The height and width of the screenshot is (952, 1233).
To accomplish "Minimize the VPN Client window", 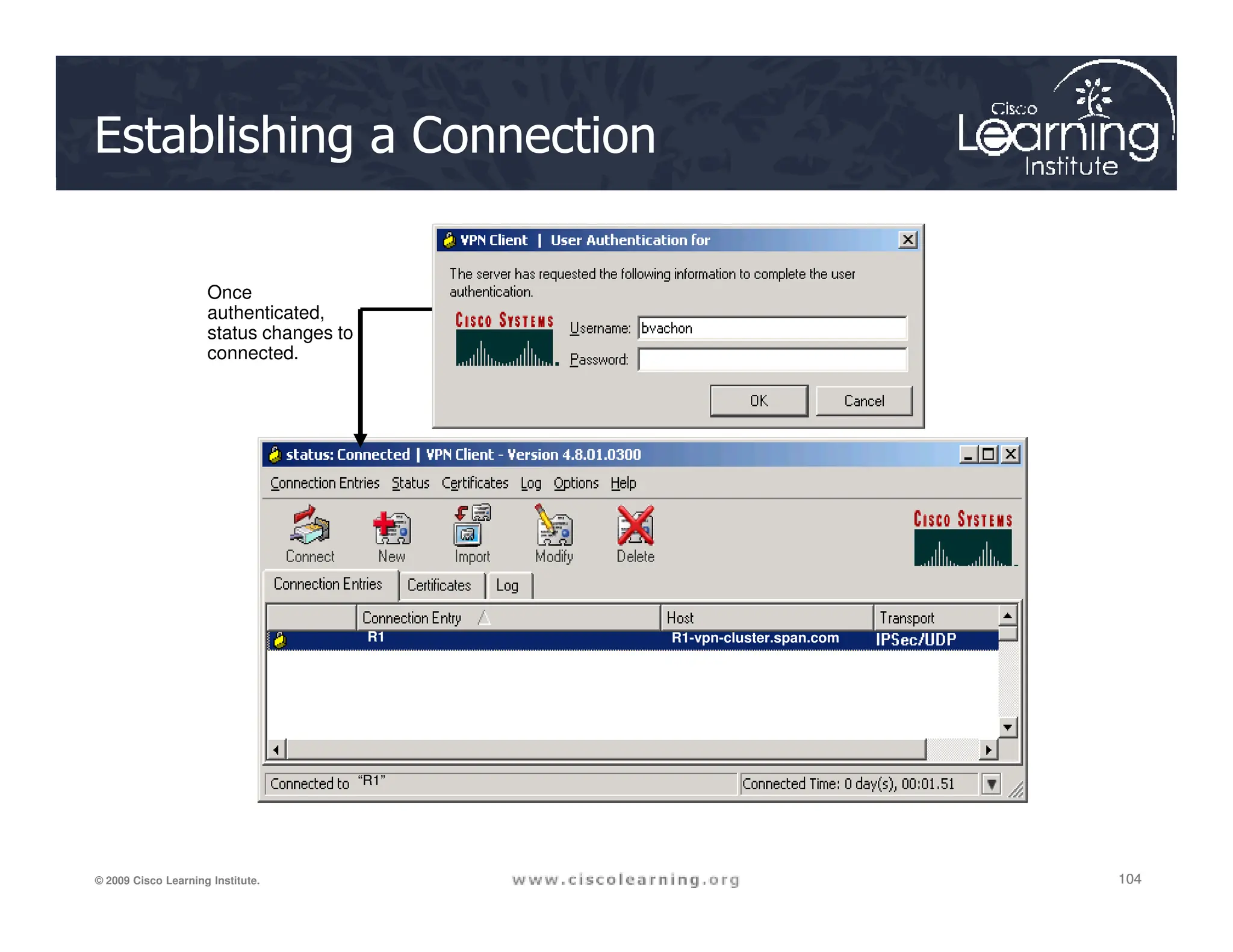I will [x=968, y=454].
